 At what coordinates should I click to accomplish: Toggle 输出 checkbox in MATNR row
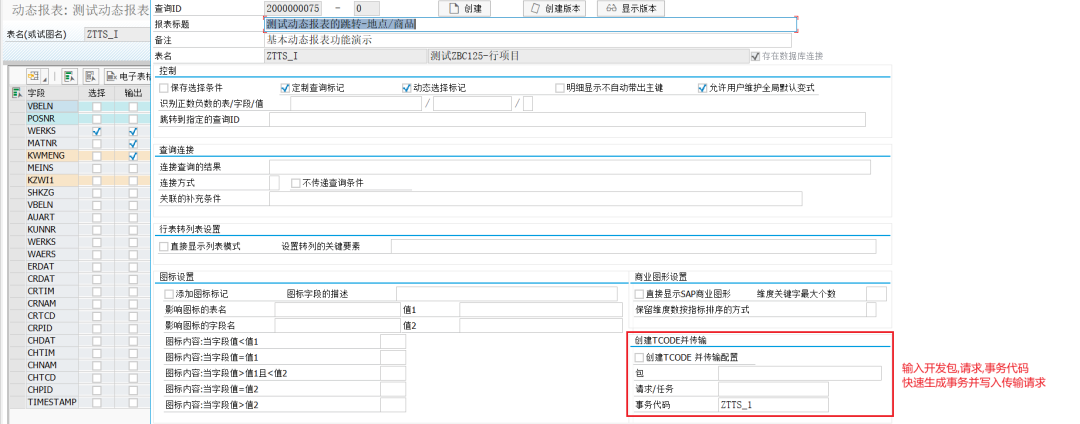coord(134,143)
